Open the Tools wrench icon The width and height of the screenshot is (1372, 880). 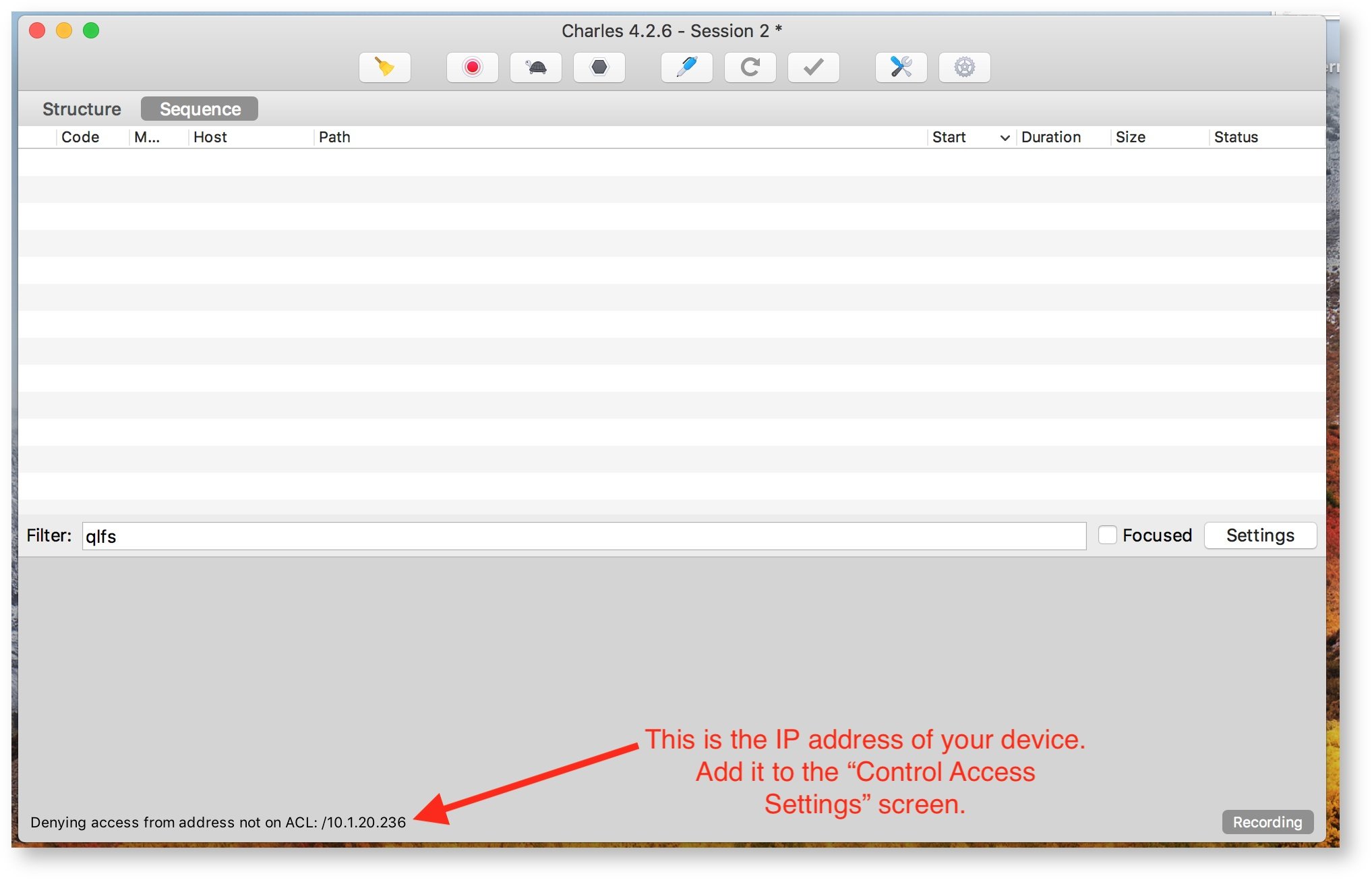coord(901,67)
